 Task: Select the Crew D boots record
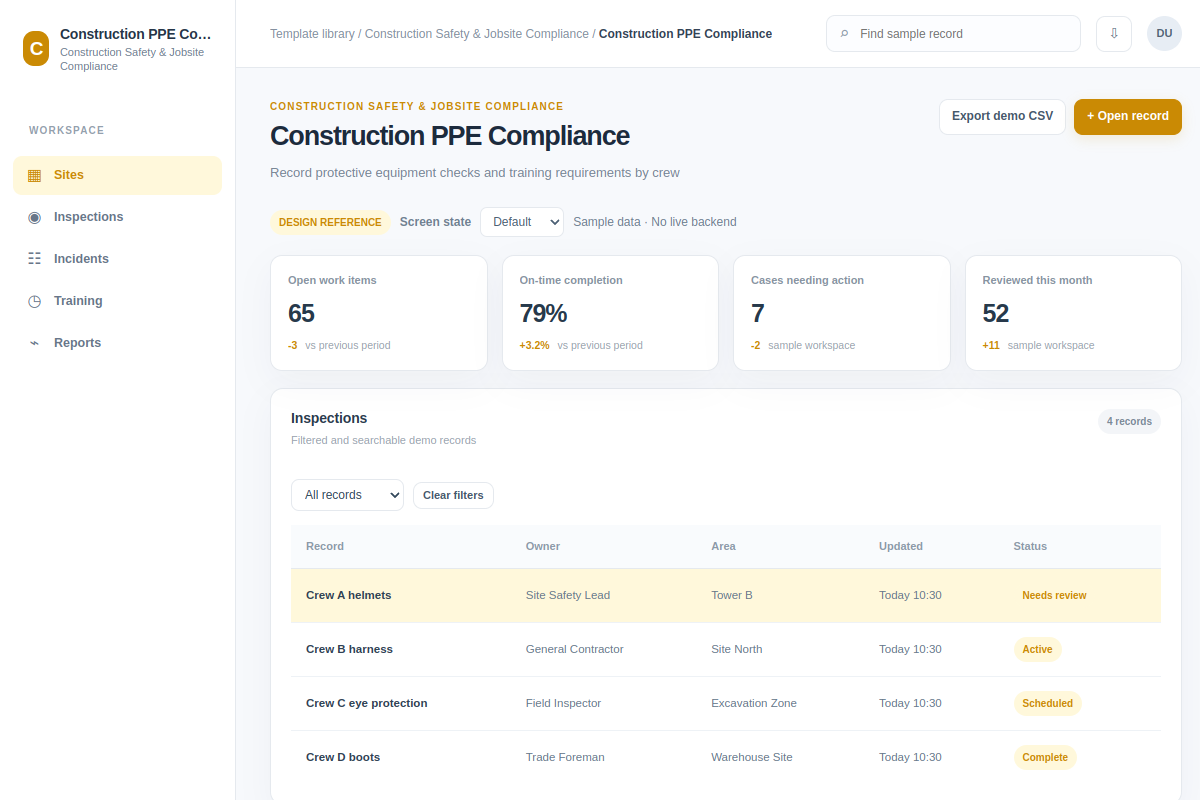(726, 757)
